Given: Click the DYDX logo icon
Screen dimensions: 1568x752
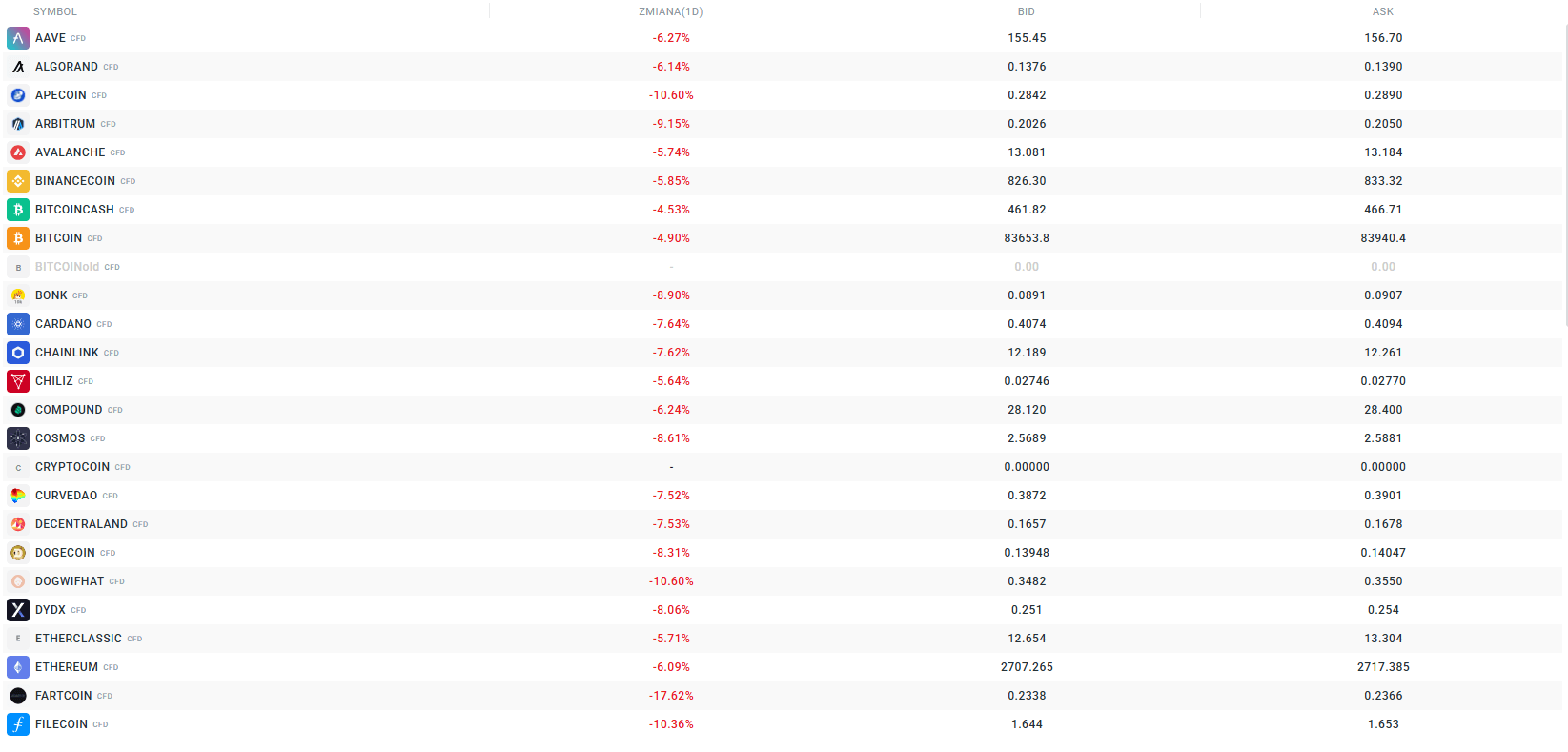Looking at the screenshot, I should 18,610.
